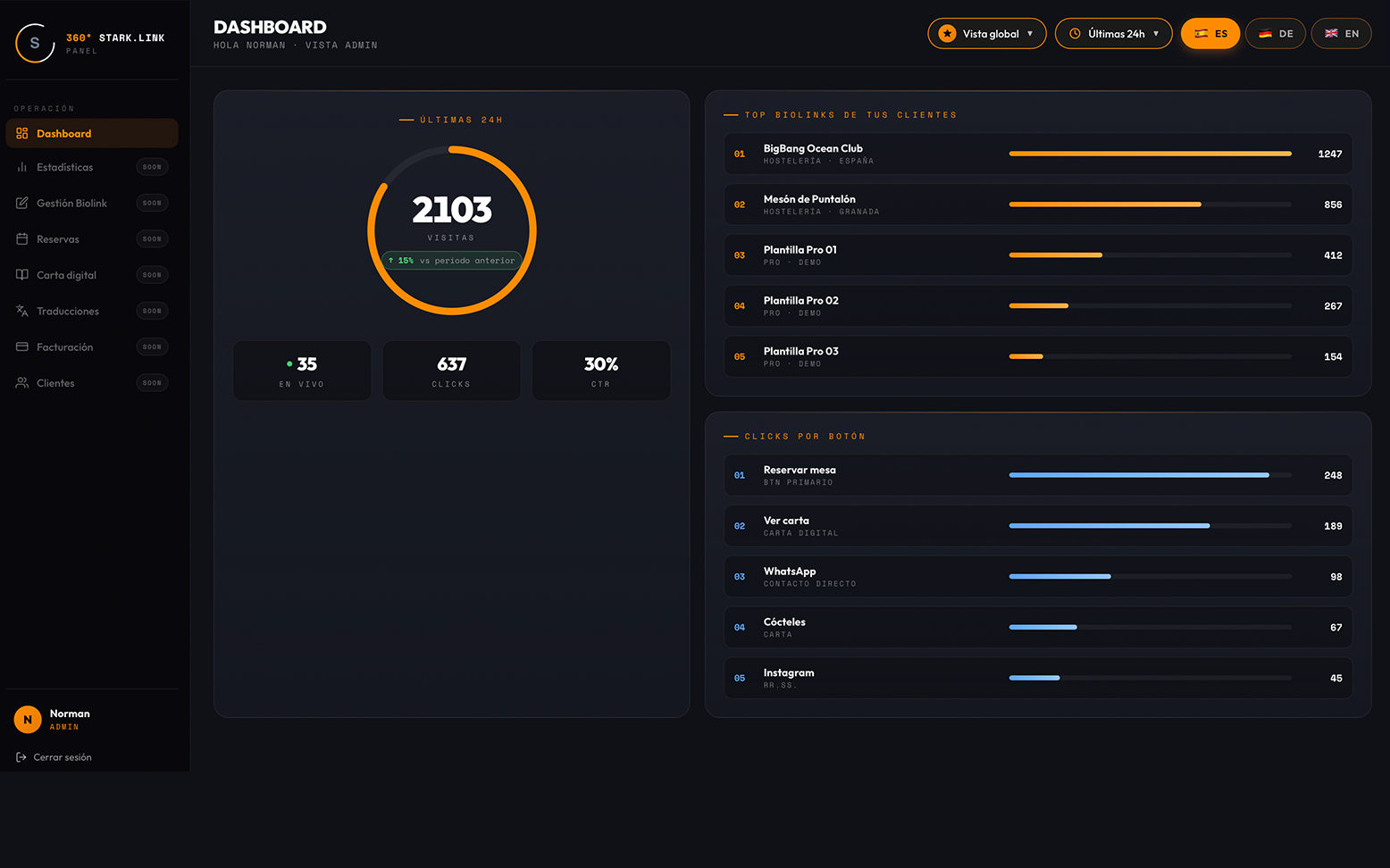Click the value 856
The height and width of the screenshot is (868, 1390).
coord(1333,204)
